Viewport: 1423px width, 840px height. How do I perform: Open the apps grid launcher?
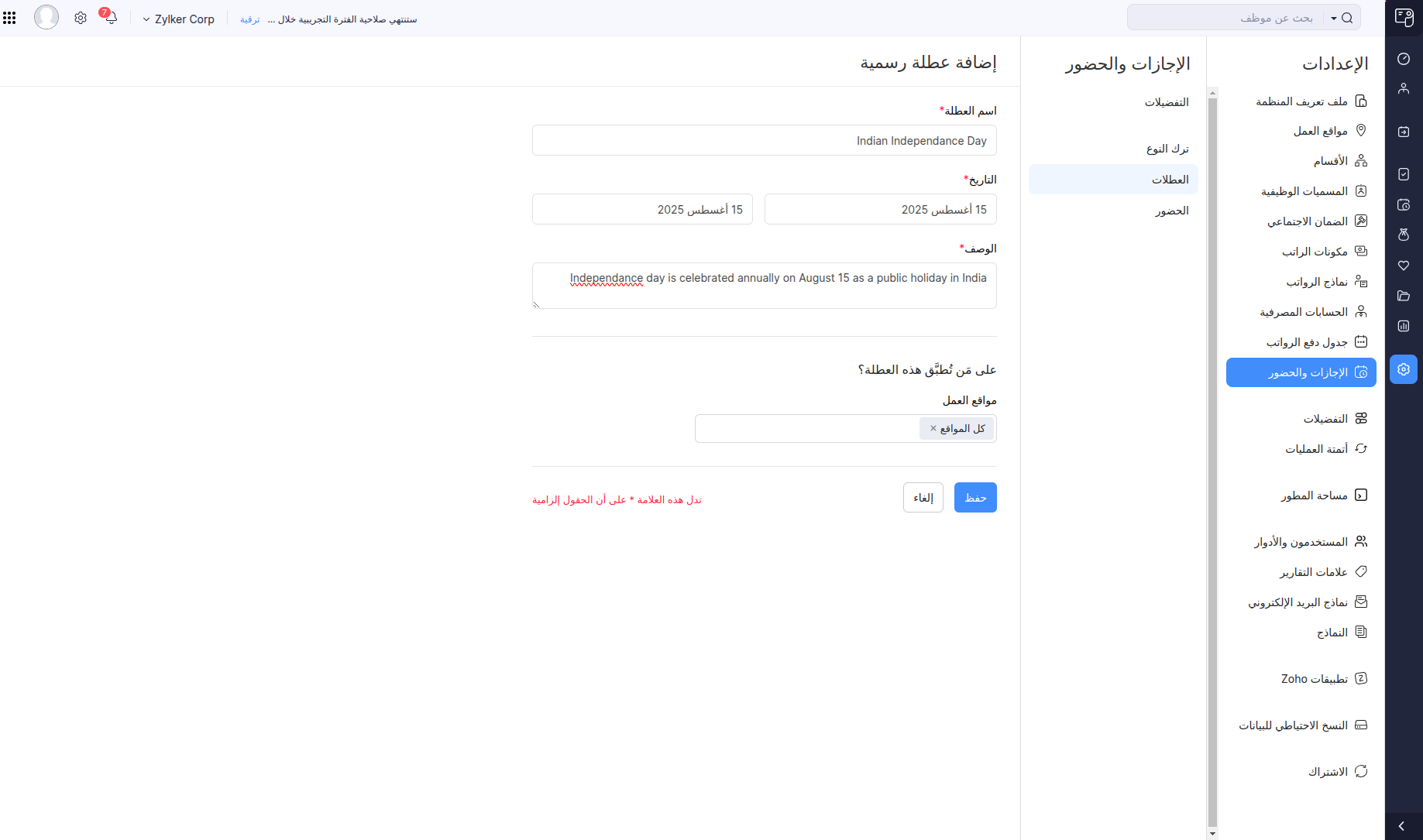point(9,18)
